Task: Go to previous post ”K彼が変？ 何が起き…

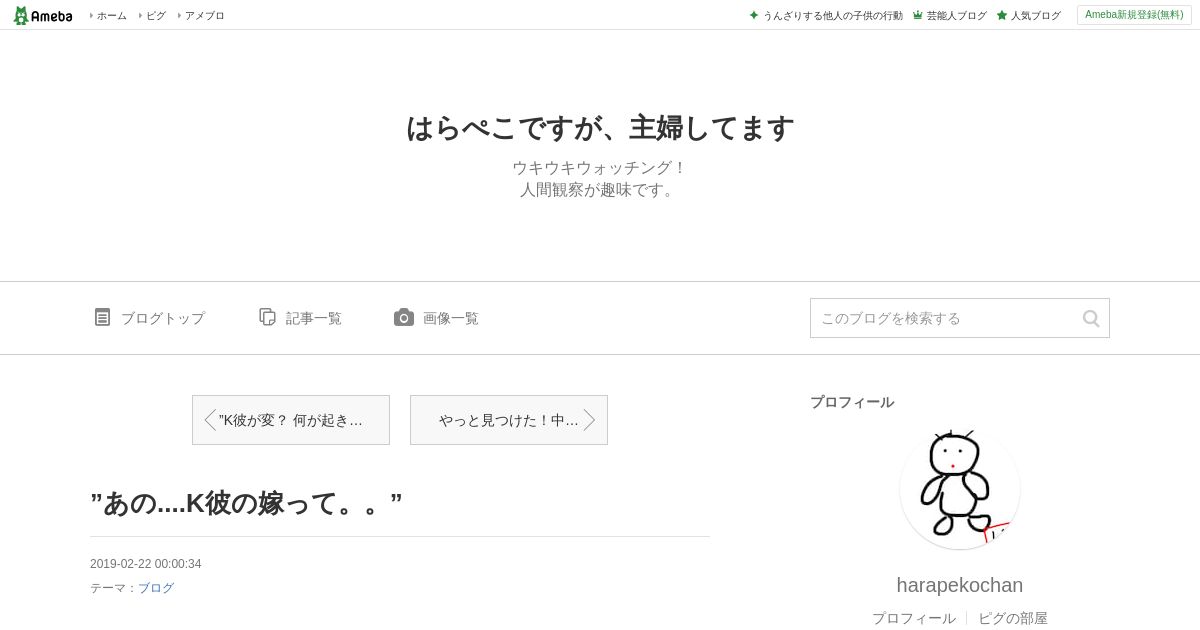Action: [291, 420]
